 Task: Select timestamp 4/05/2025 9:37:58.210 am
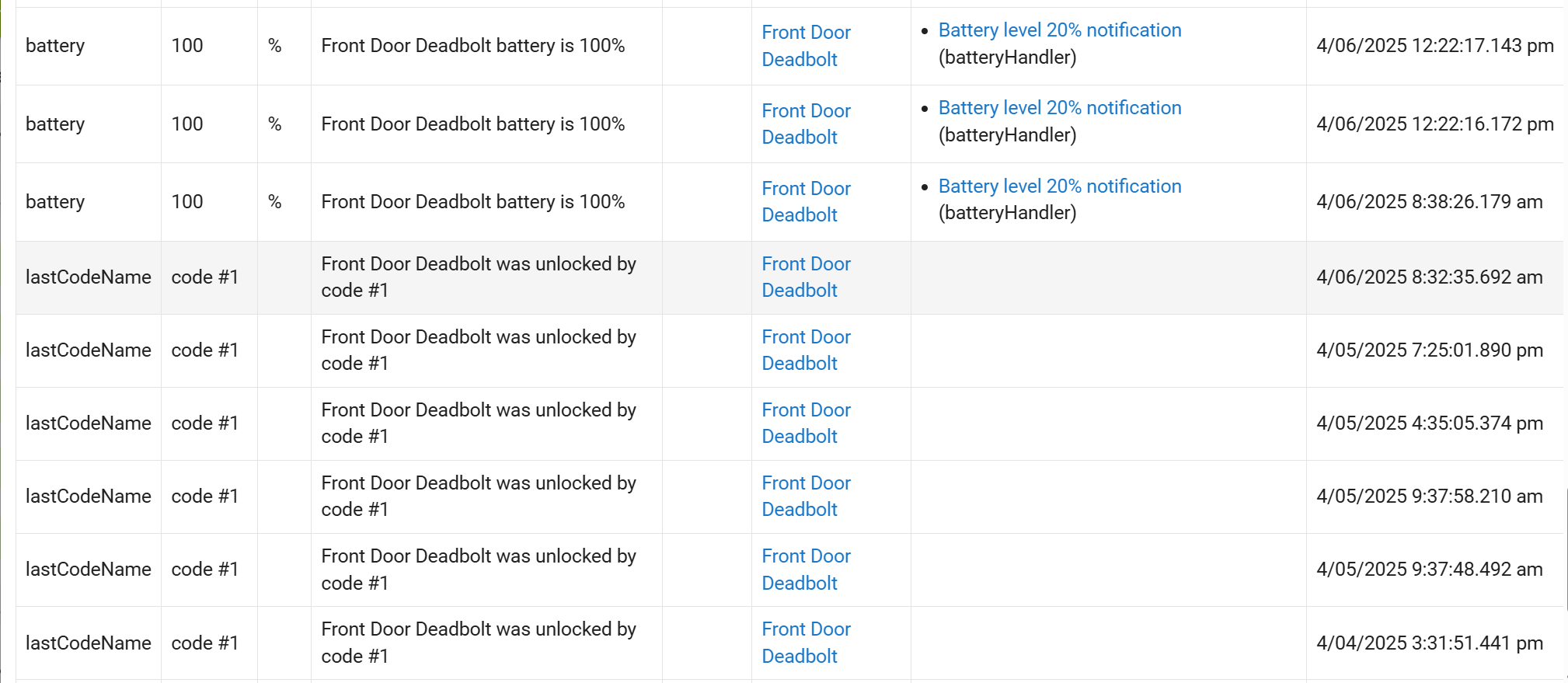(x=1430, y=497)
